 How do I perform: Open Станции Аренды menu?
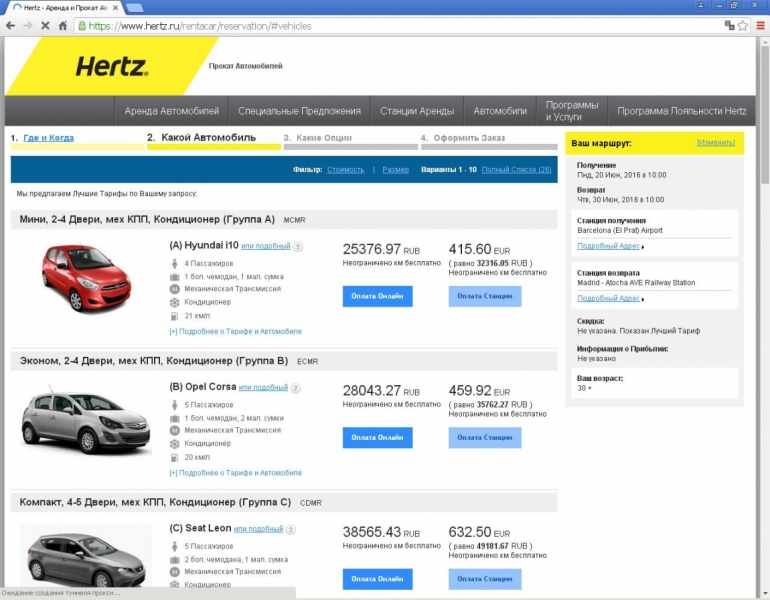417,111
